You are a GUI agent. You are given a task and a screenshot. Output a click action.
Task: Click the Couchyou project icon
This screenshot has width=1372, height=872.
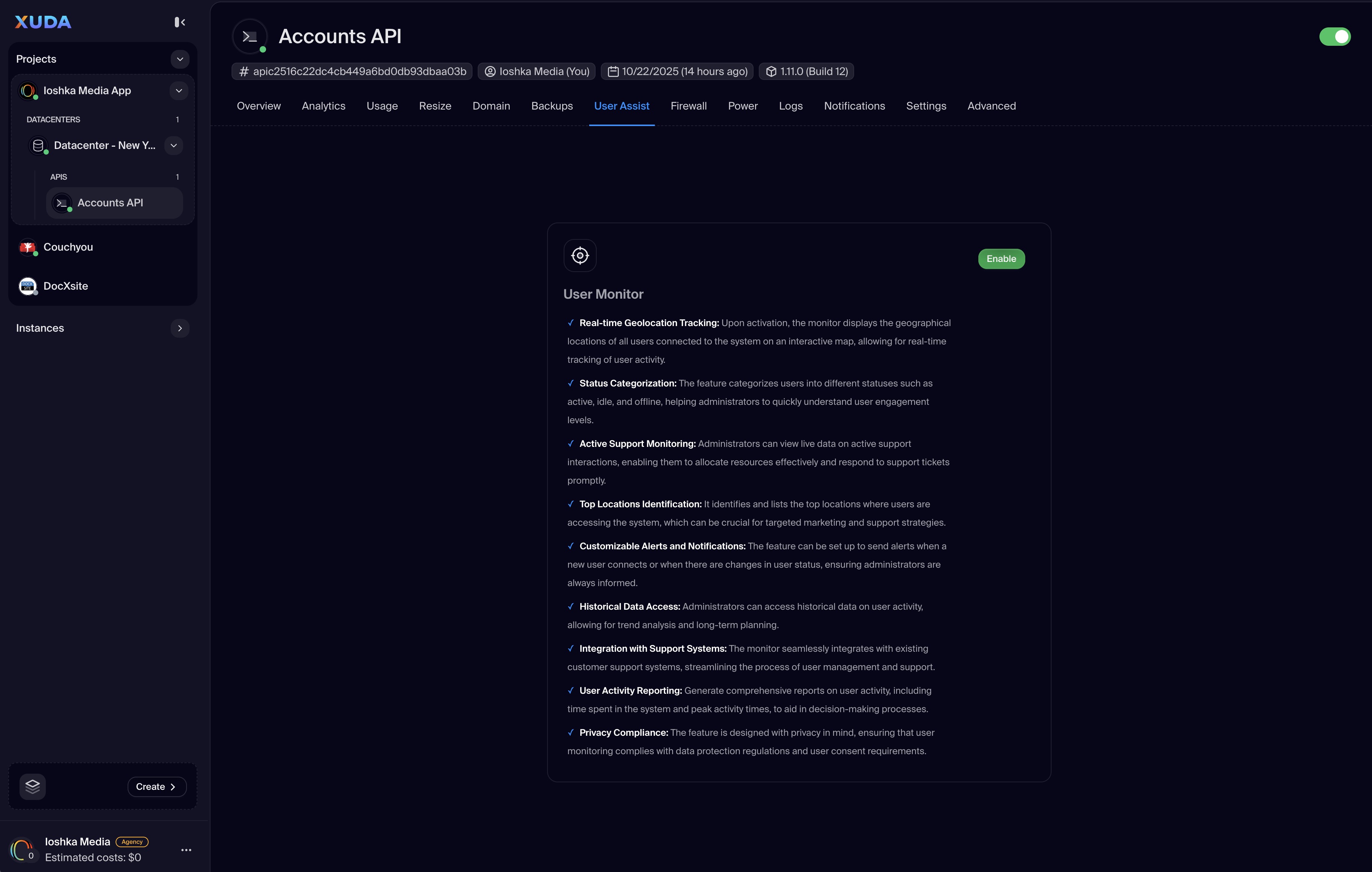coord(27,247)
